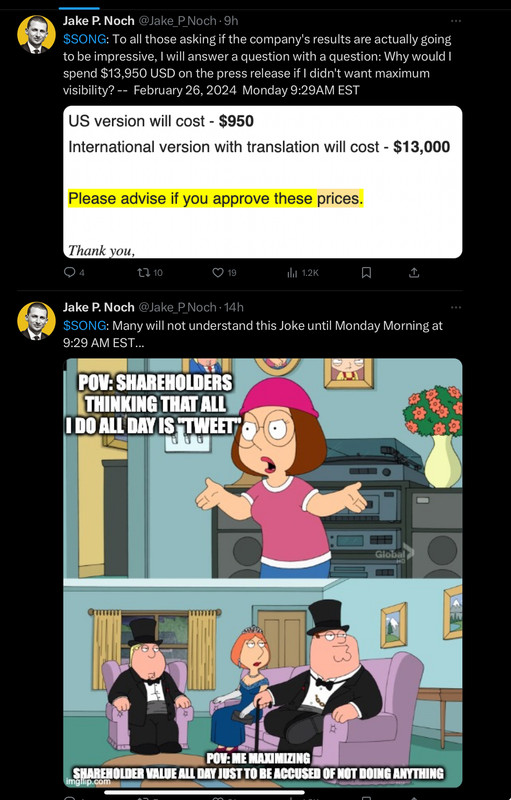
Task: Open the Meg Griffin shareholders meme image
Action: pos(263,468)
